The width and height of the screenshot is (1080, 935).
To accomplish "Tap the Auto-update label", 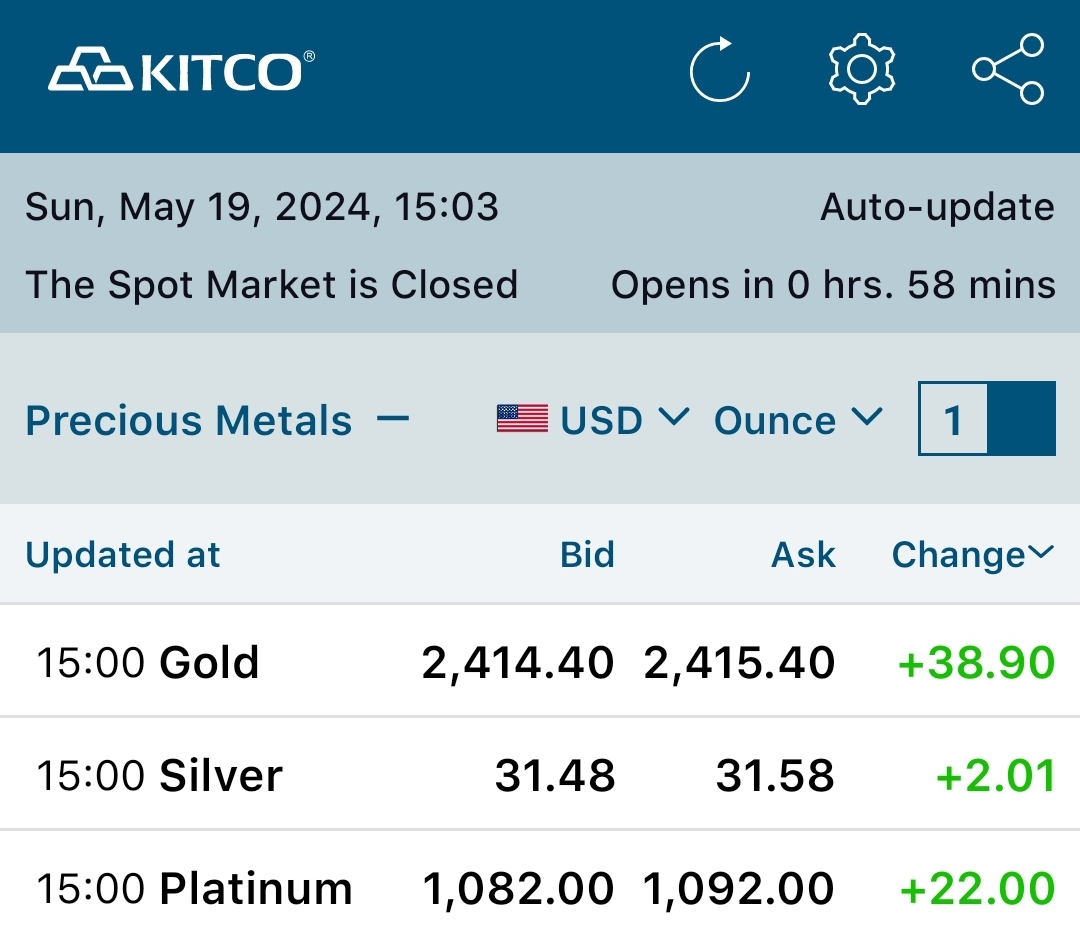I will coord(937,207).
